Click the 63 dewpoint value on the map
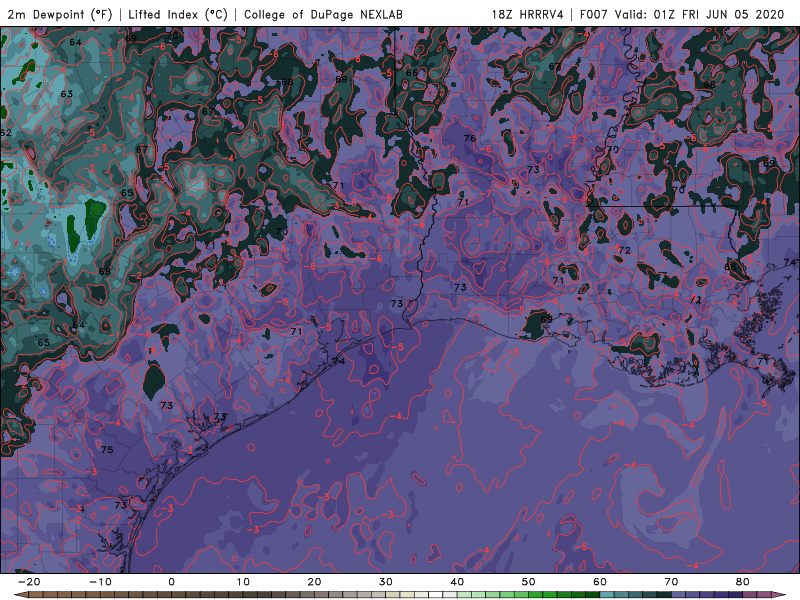 point(67,94)
